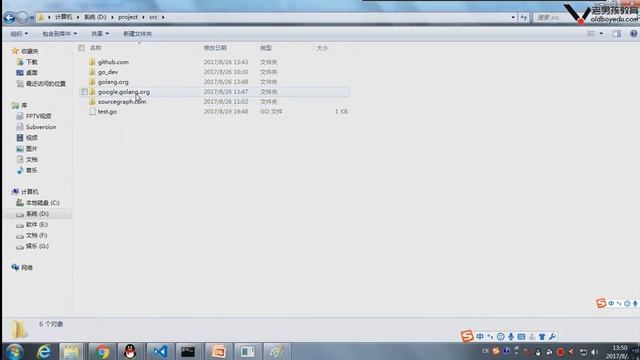Expand the arrow between project and src

(143, 17)
